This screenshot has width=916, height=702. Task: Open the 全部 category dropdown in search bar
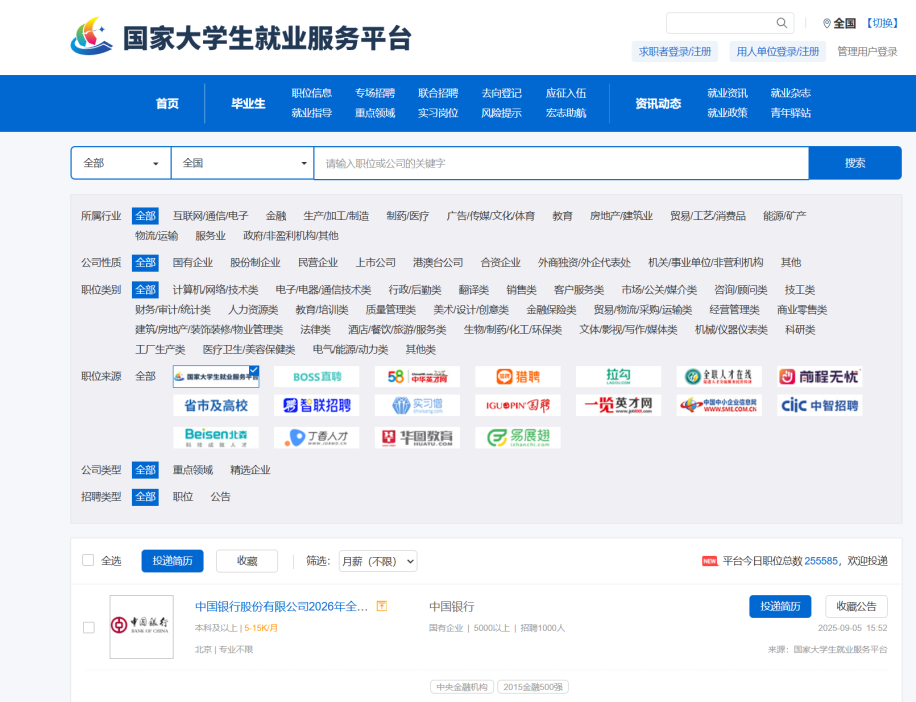(121, 163)
